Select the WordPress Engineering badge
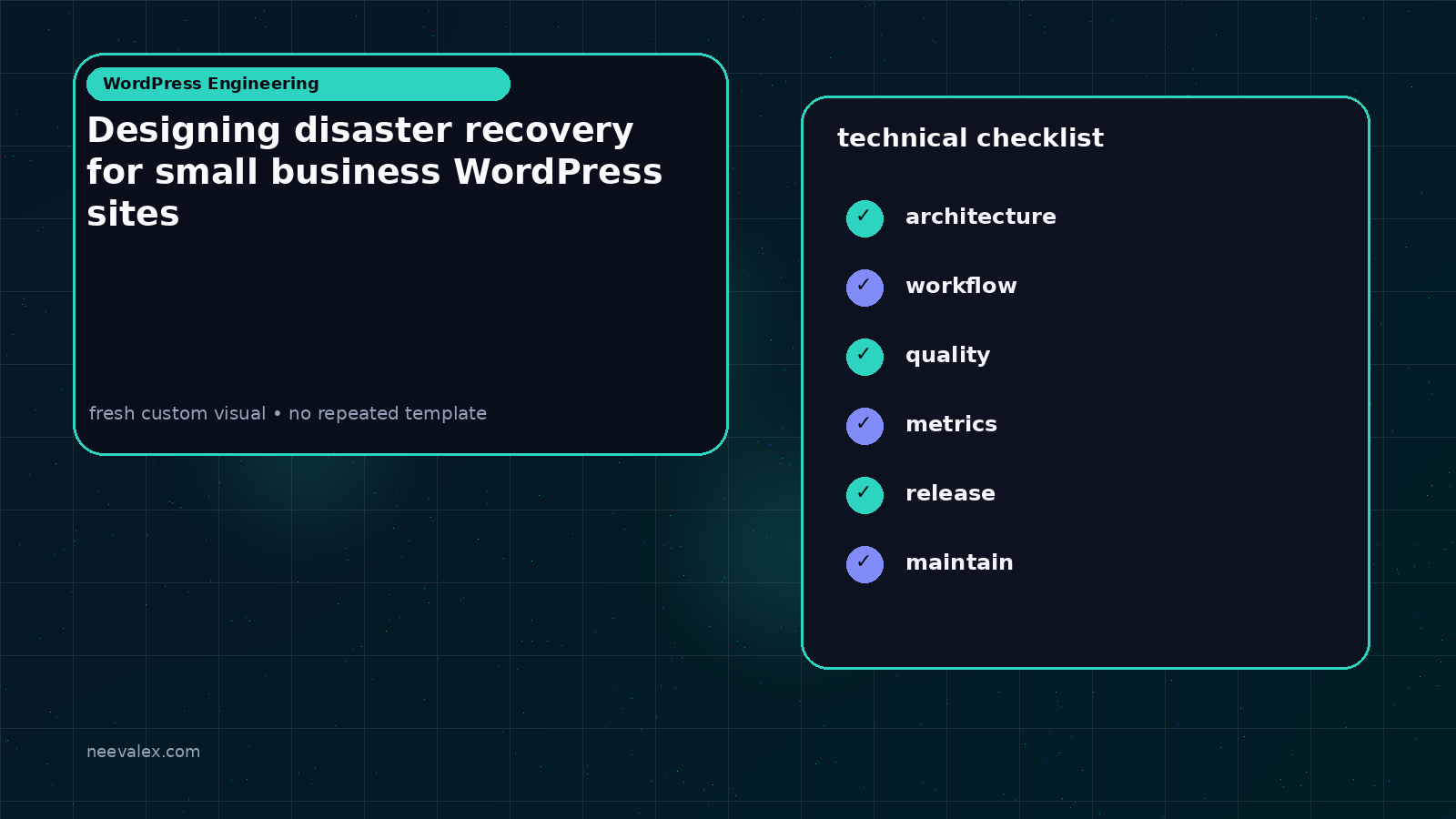The image size is (1456, 819). (x=298, y=84)
